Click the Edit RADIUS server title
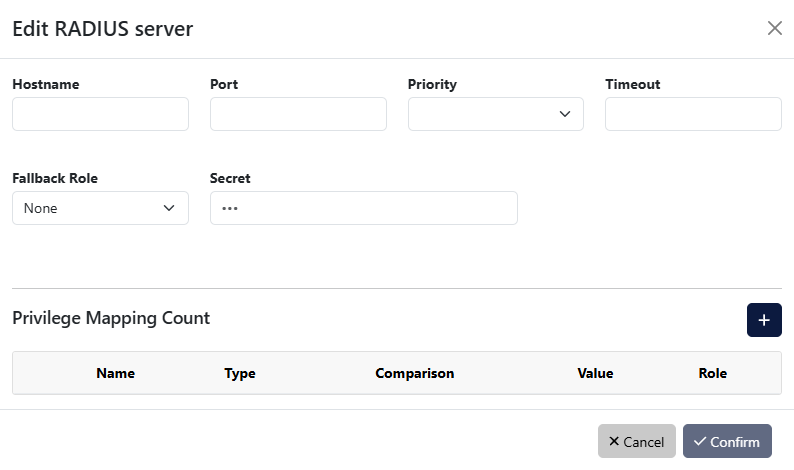 [x=102, y=28]
